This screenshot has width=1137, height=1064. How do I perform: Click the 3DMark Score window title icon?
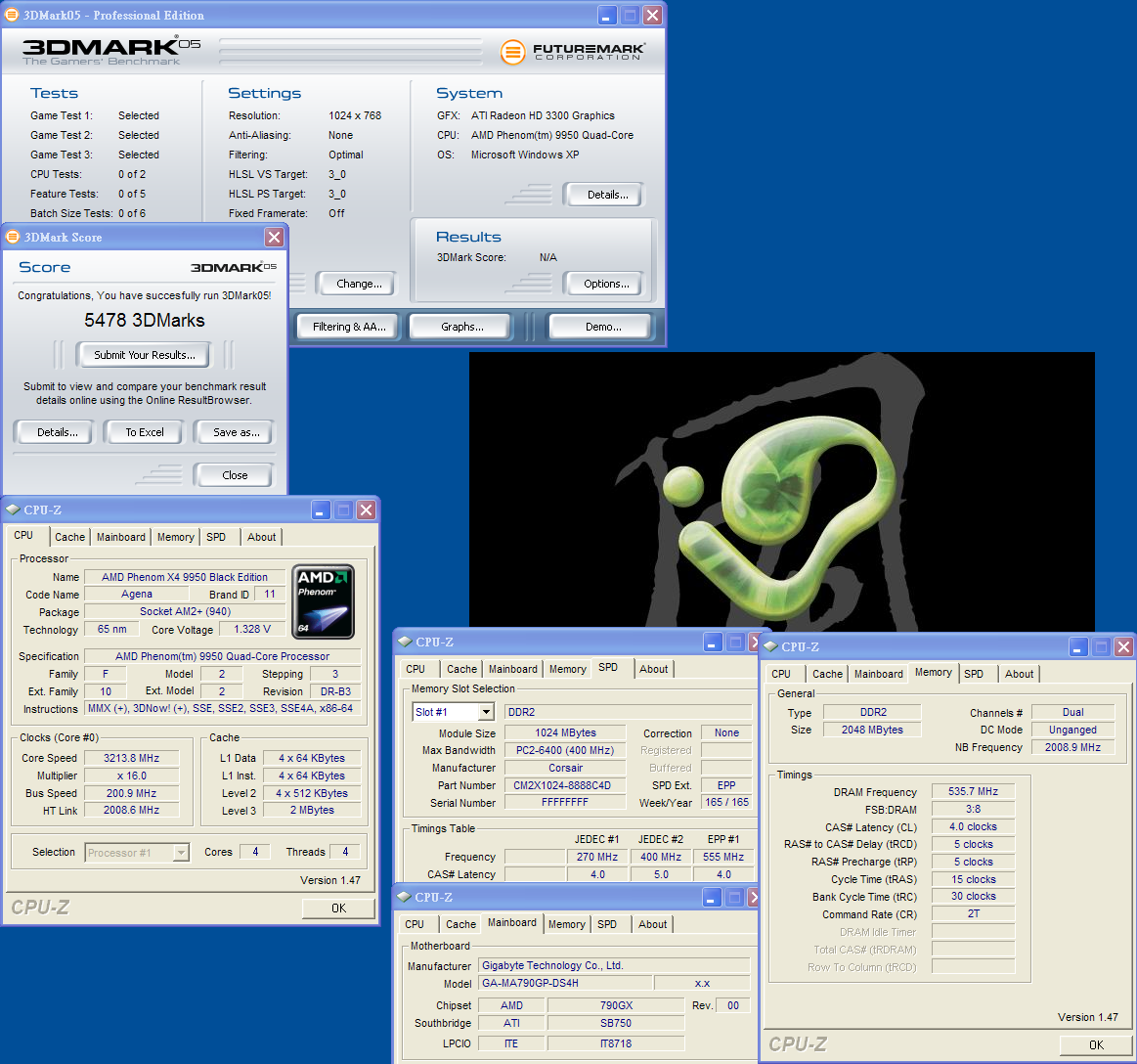coord(13,237)
